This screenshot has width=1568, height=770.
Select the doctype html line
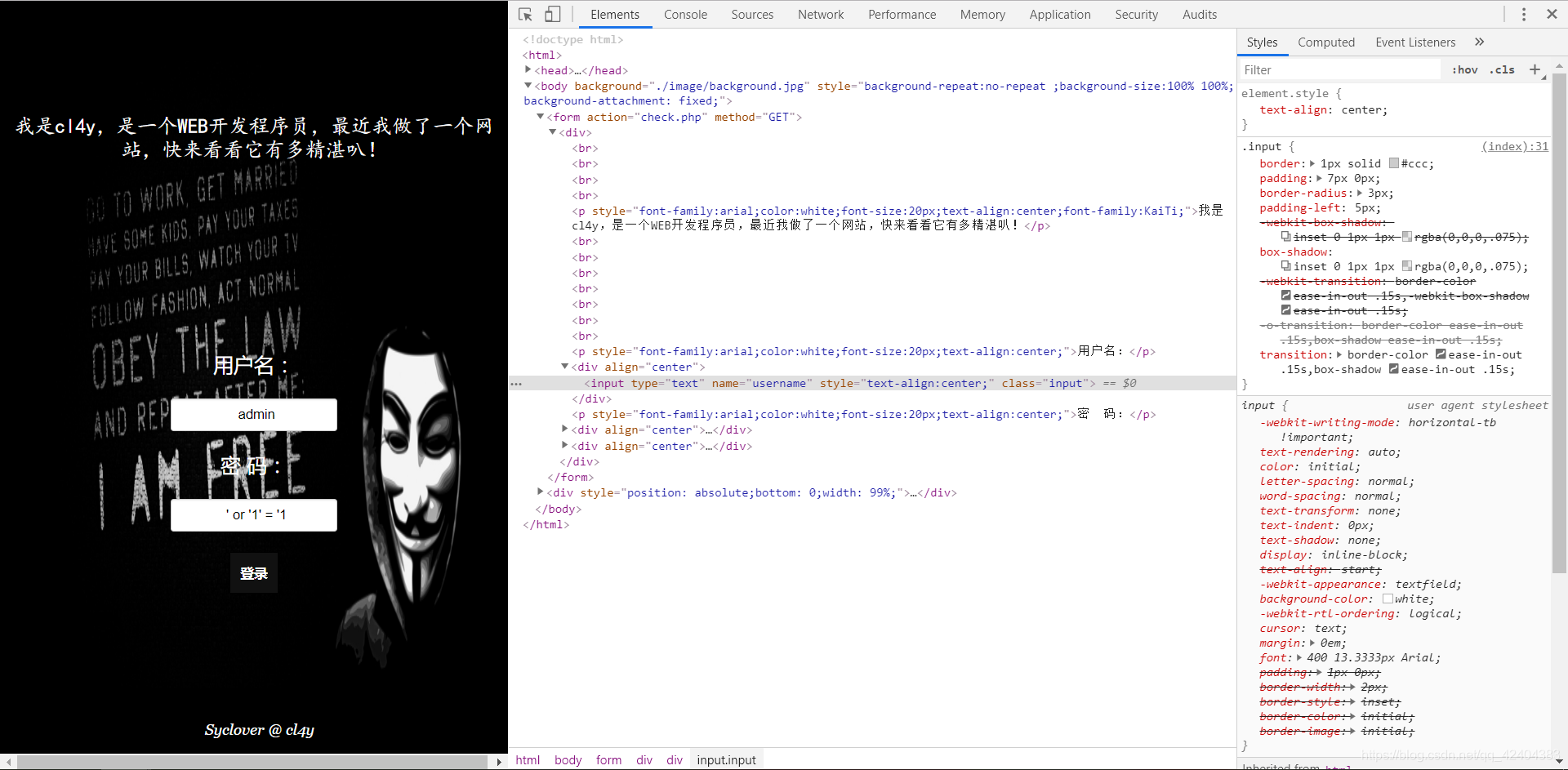click(572, 39)
